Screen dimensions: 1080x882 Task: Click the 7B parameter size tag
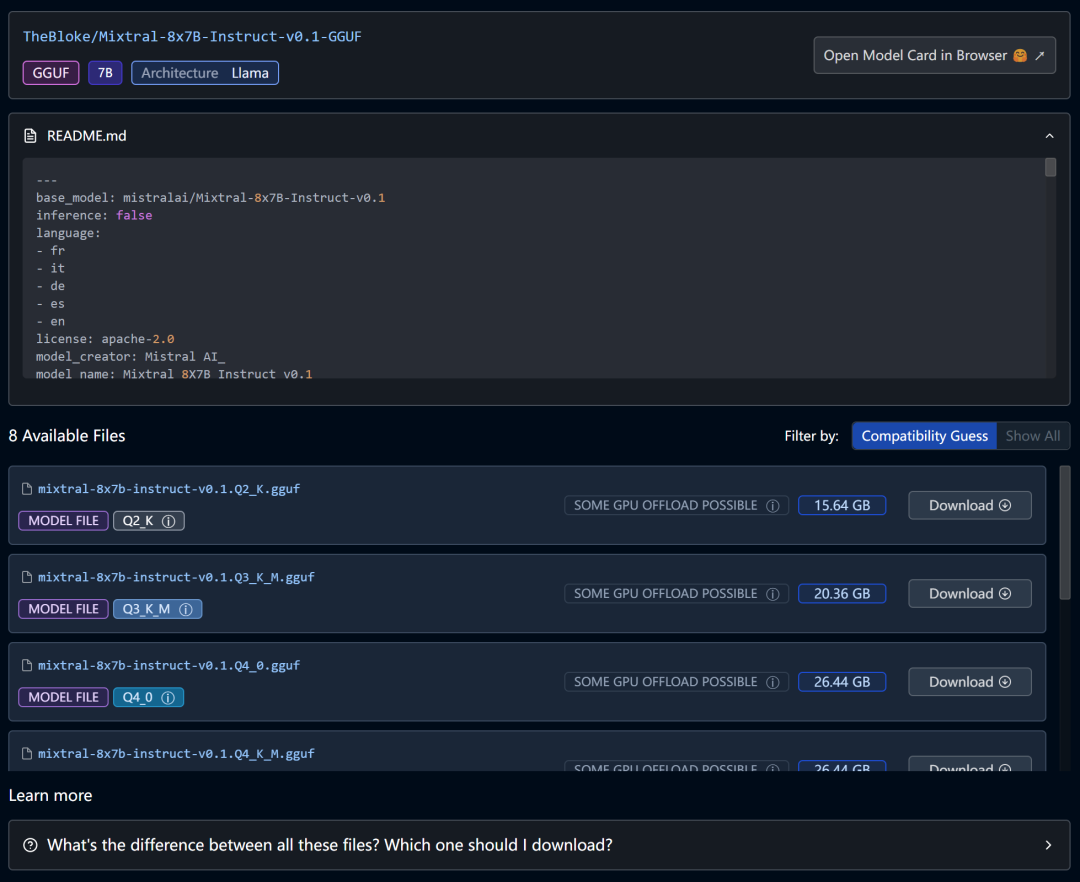(105, 73)
